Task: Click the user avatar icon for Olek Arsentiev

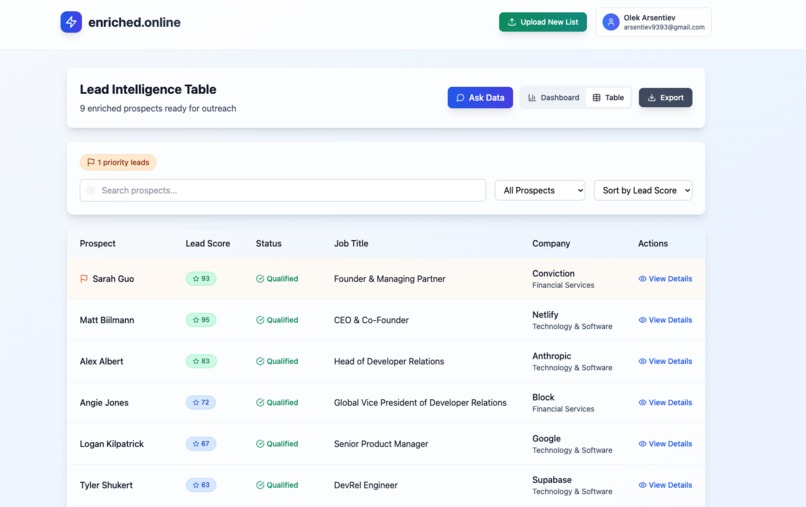Action: [611, 22]
